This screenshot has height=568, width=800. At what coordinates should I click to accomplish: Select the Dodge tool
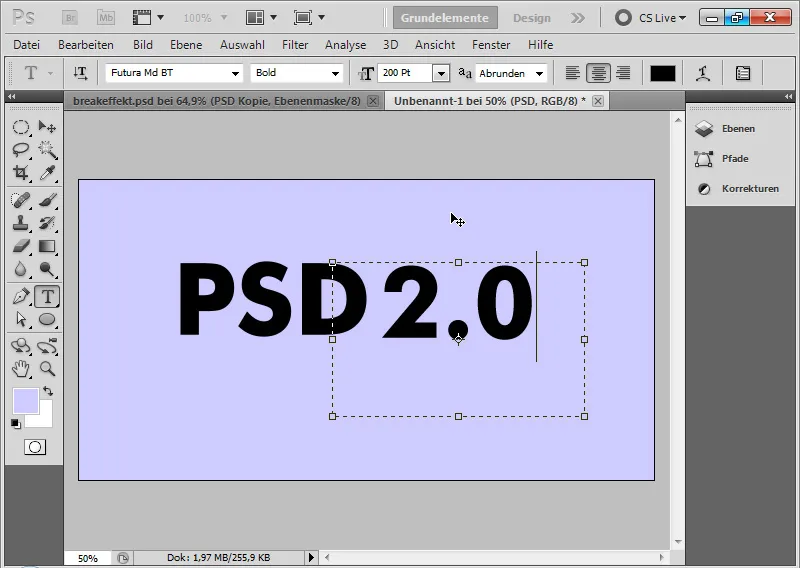(x=47, y=269)
